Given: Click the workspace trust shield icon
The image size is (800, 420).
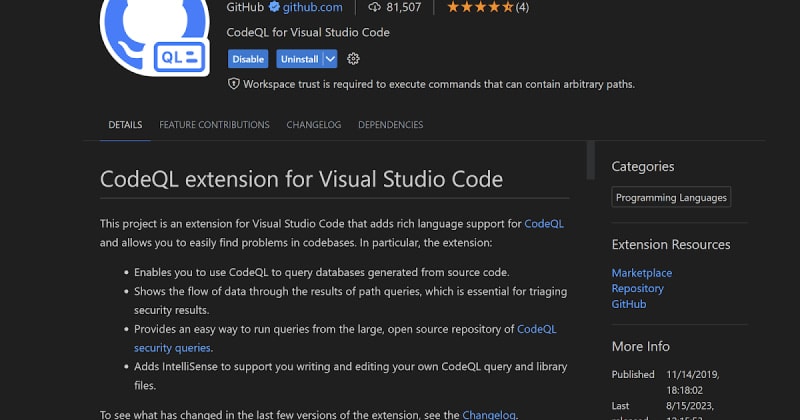Looking at the screenshot, I should click(234, 85).
